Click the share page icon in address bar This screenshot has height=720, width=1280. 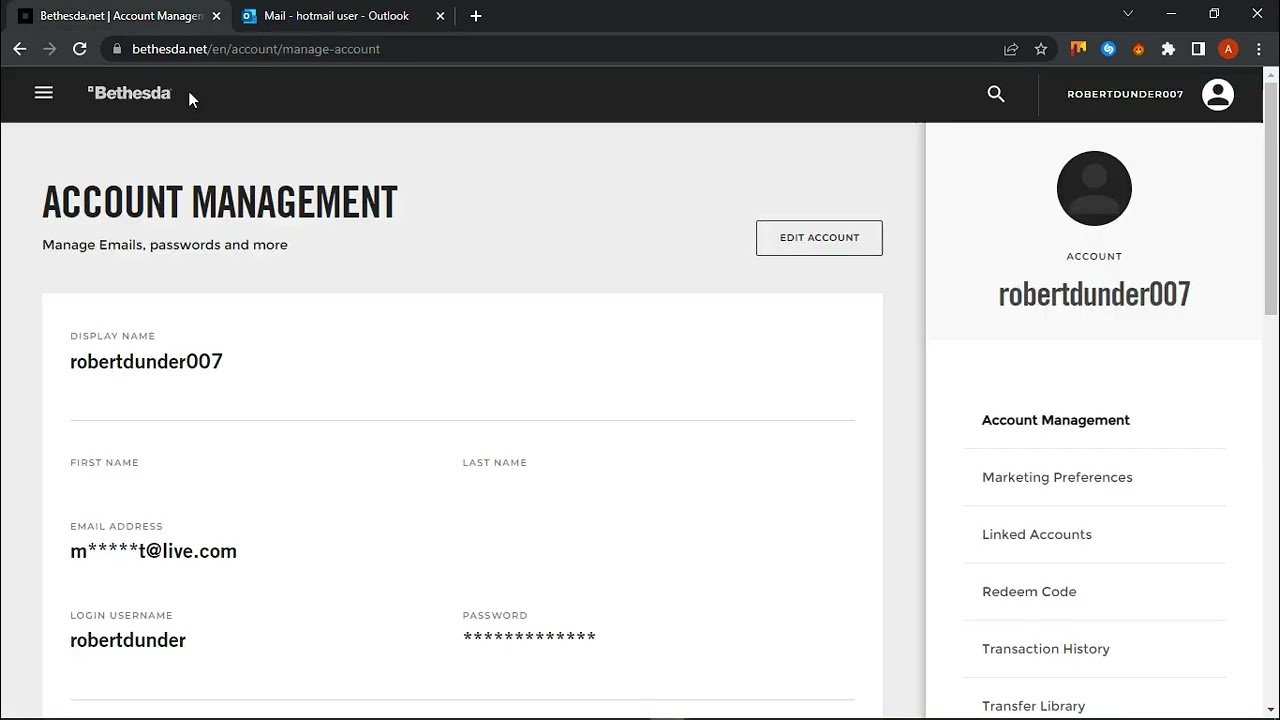(x=1011, y=49)
